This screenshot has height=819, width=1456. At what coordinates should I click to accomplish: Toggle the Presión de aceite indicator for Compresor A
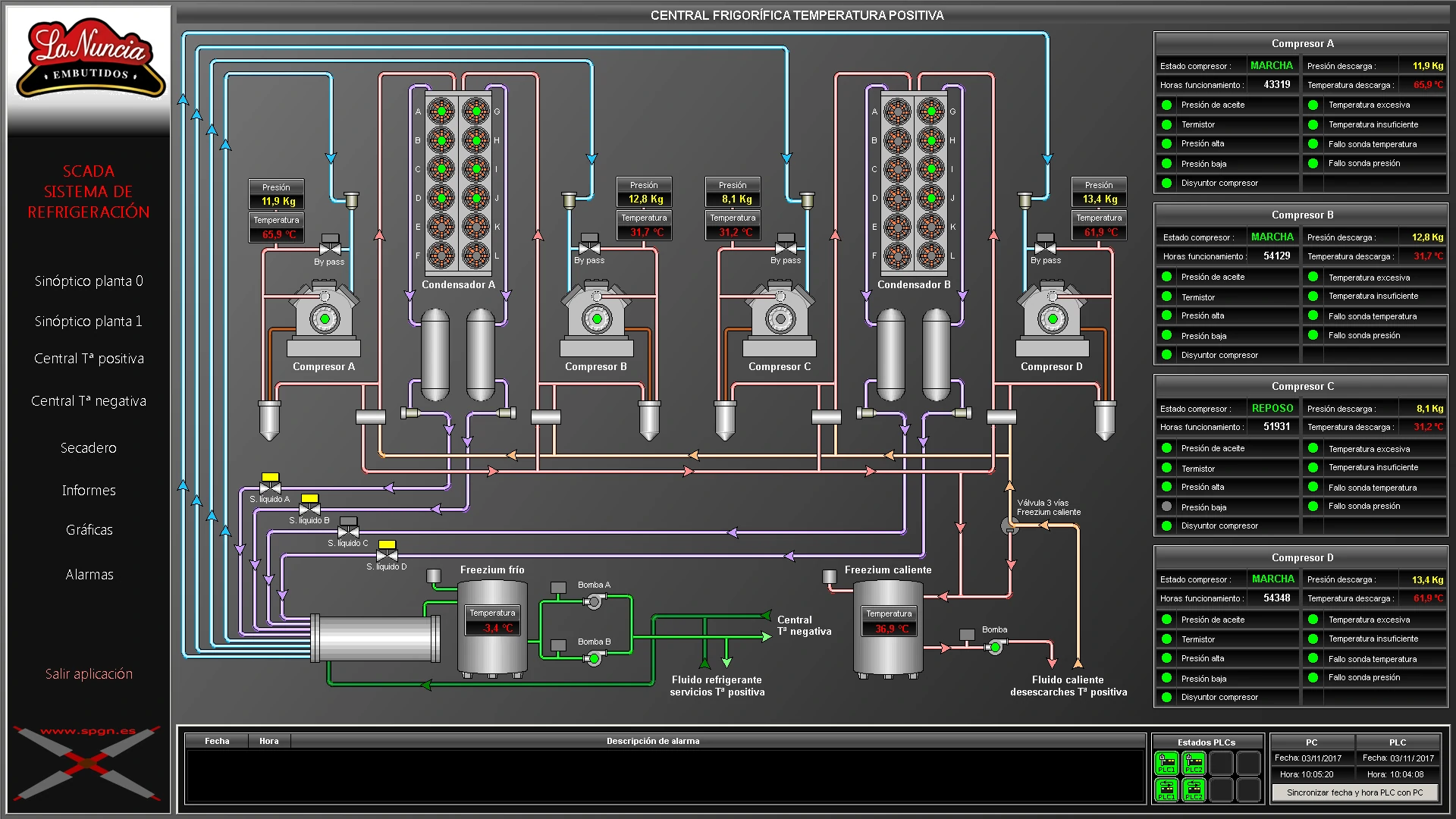click(1166, 105)
